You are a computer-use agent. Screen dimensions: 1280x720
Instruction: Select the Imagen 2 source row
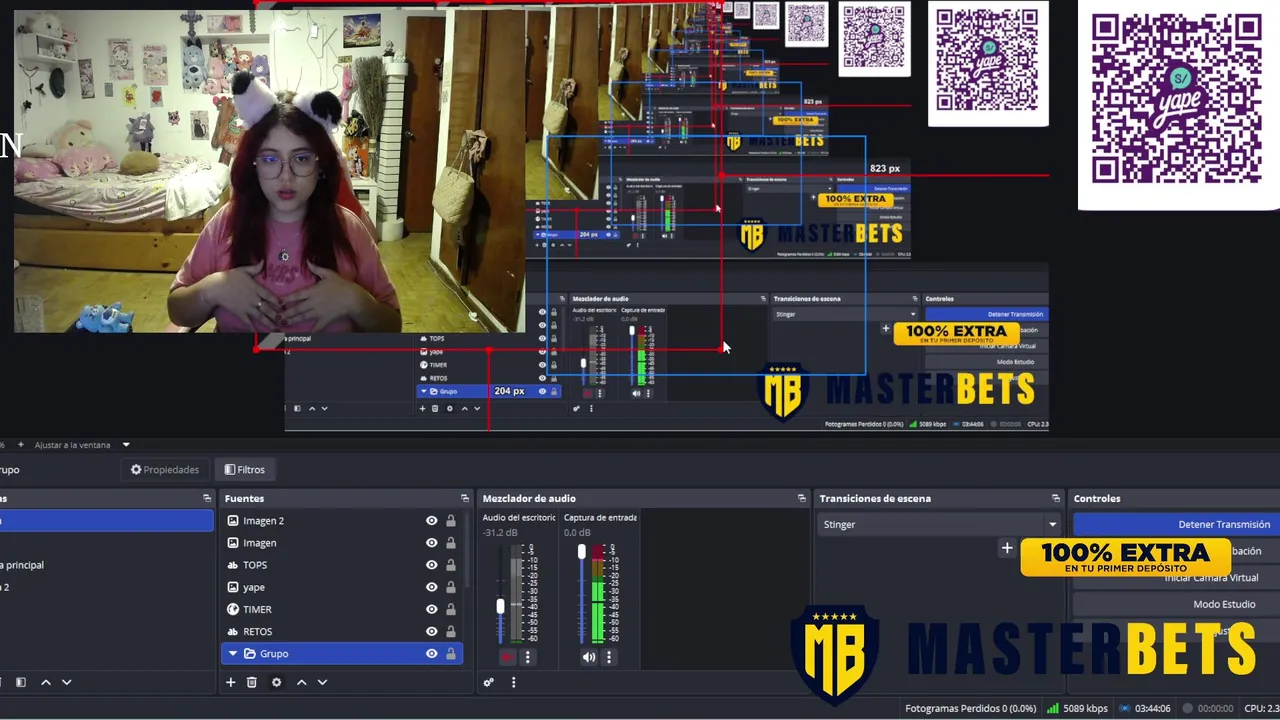[x=342, y=521]
